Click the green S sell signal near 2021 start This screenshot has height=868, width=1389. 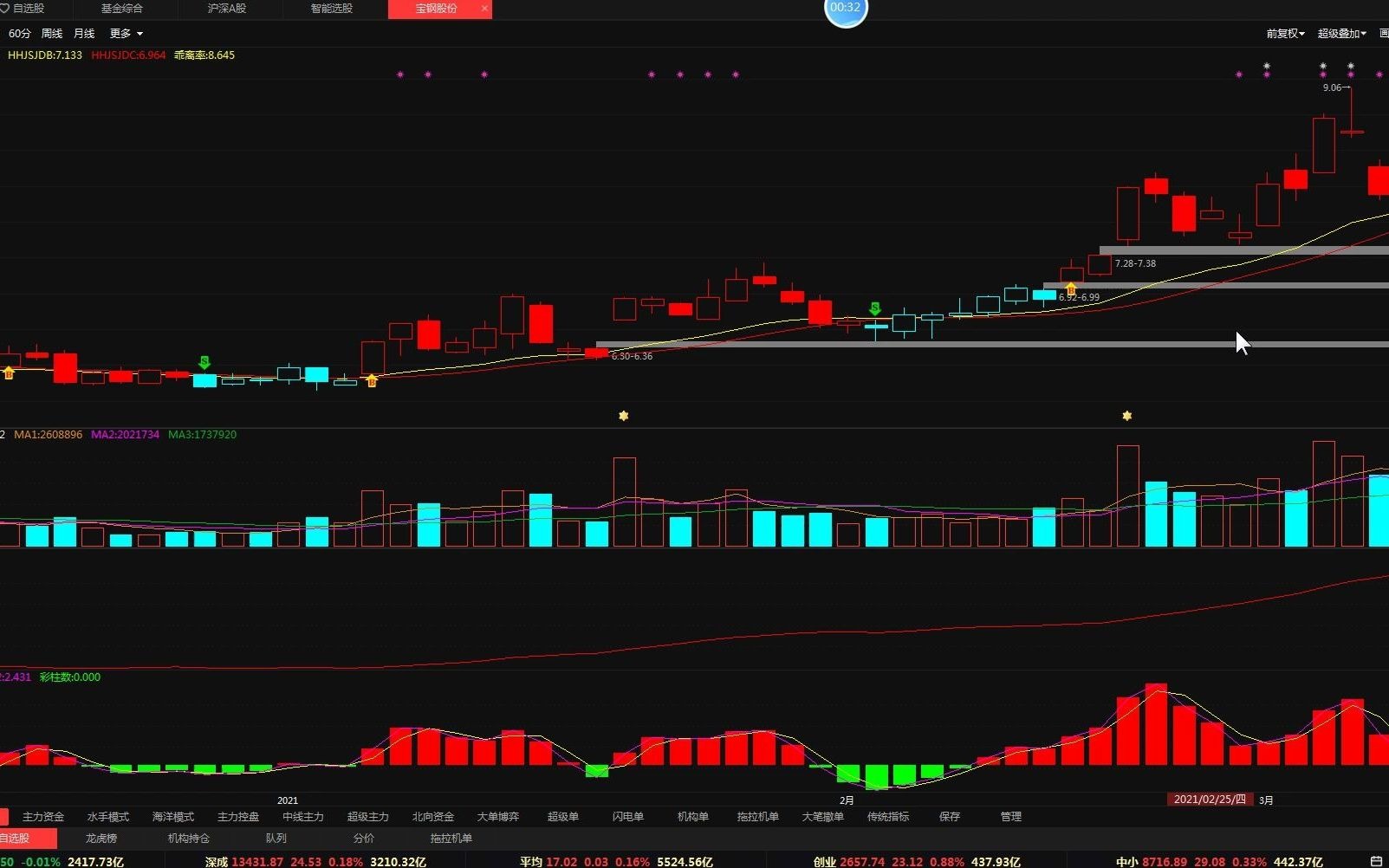pyautogui.click(x=204, y=362)
